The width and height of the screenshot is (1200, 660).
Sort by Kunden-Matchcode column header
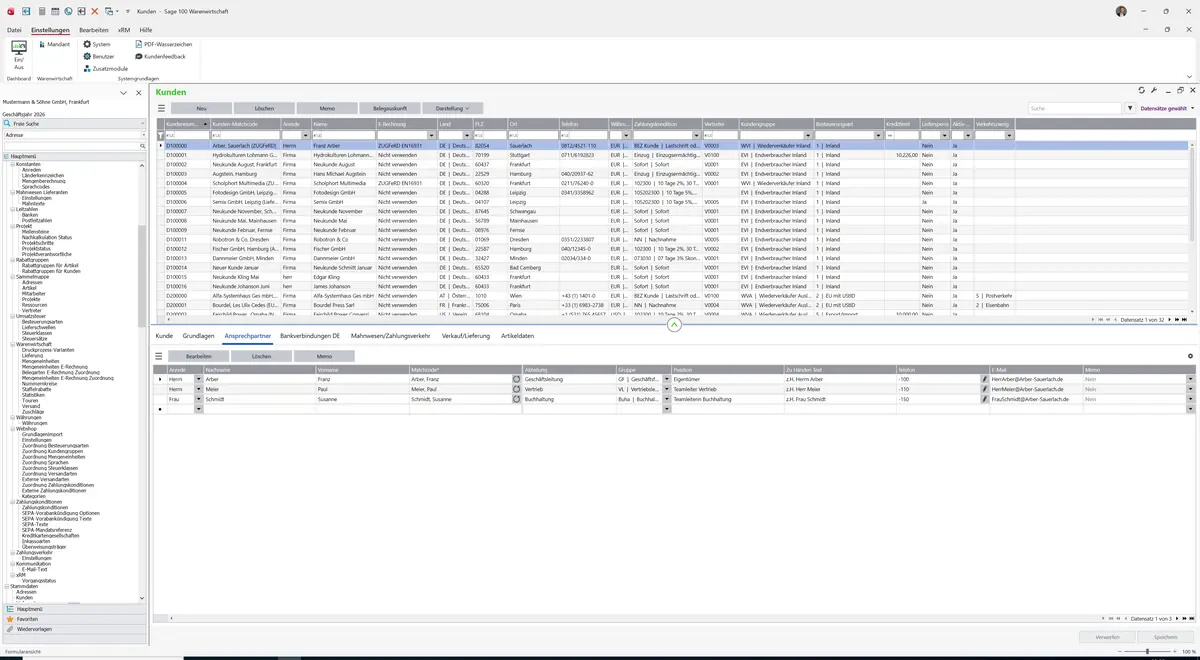click(245, 124)
